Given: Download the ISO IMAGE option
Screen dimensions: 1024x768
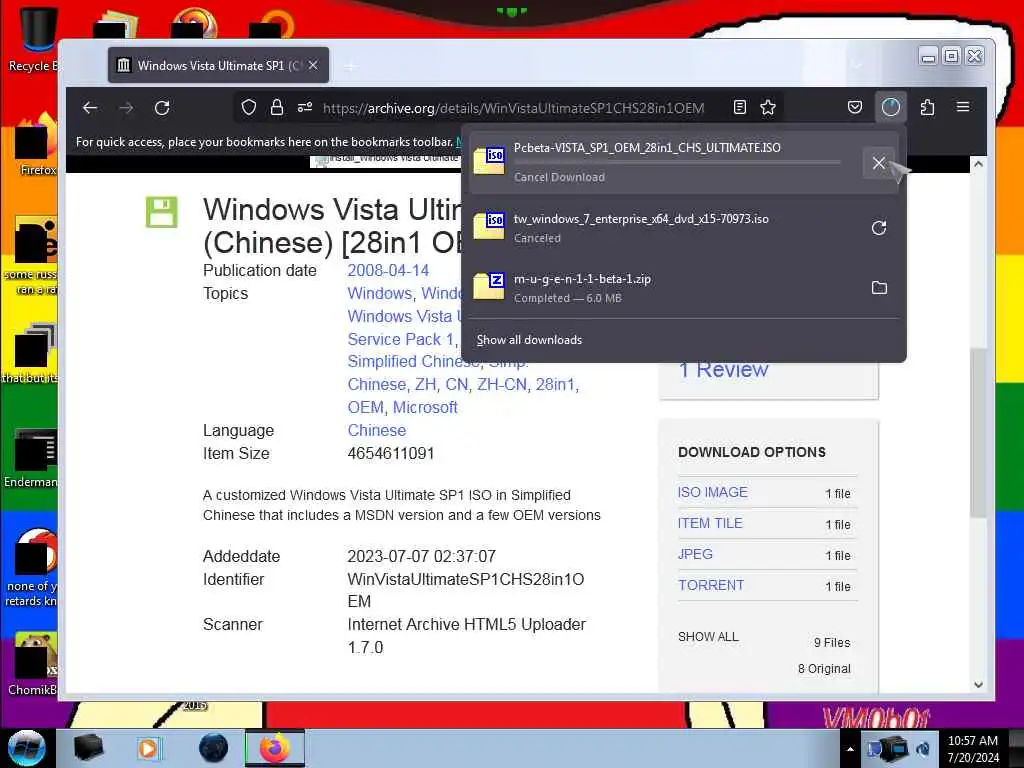Looking at the screenshot, I should point(712,492).
